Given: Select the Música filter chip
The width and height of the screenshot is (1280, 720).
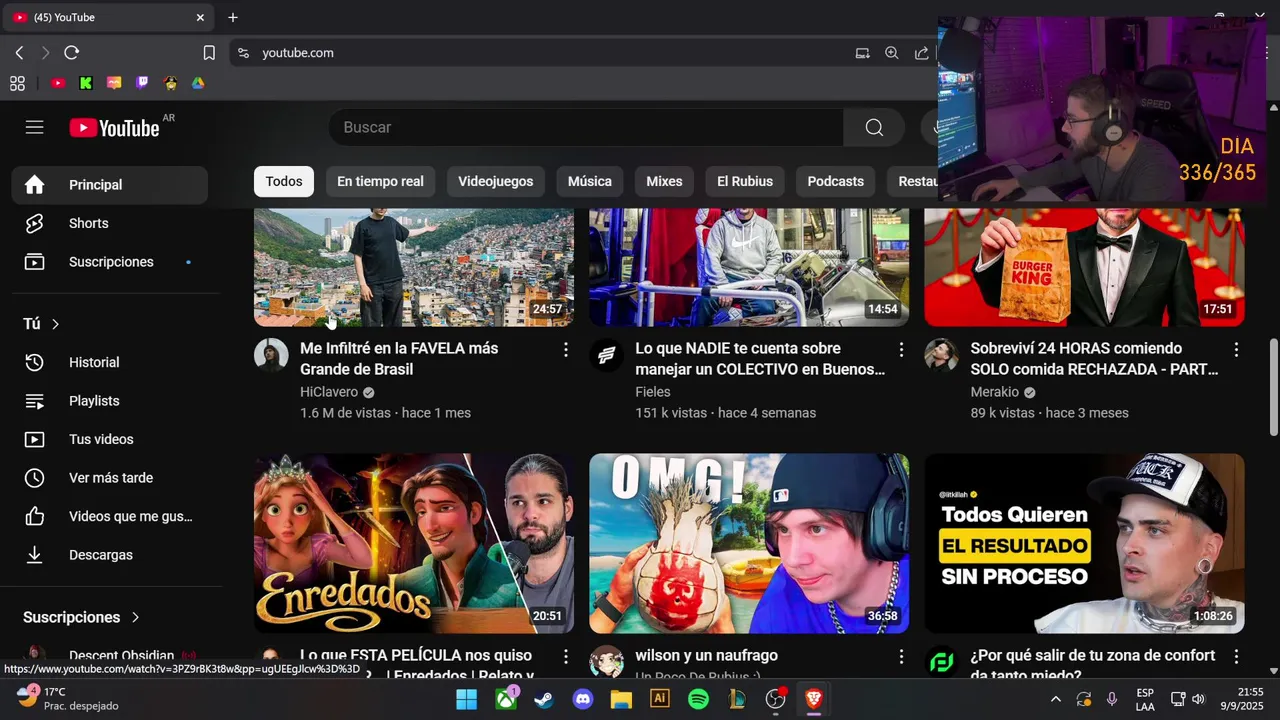Looking at the screenshot, I should [x=589, y=181].
